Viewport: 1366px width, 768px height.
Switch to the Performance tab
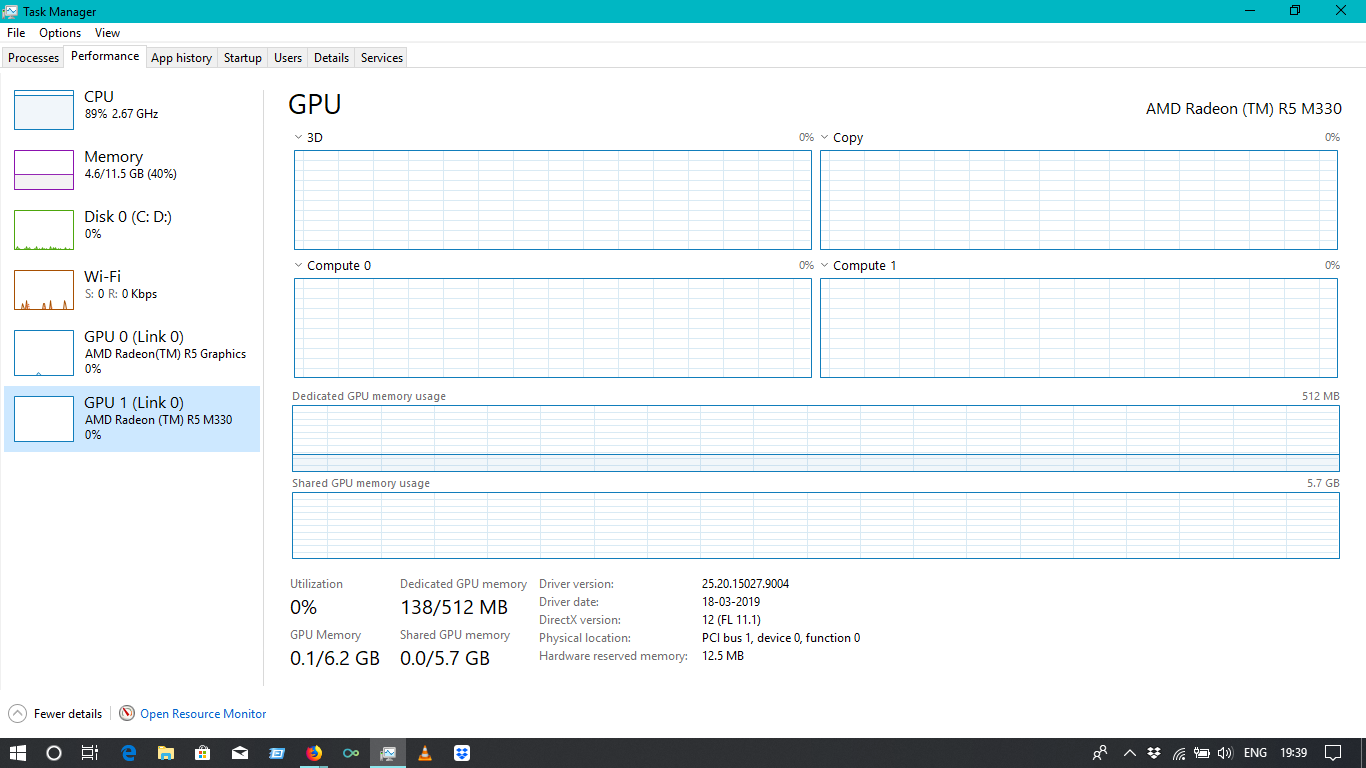click(x=105, y=56)
